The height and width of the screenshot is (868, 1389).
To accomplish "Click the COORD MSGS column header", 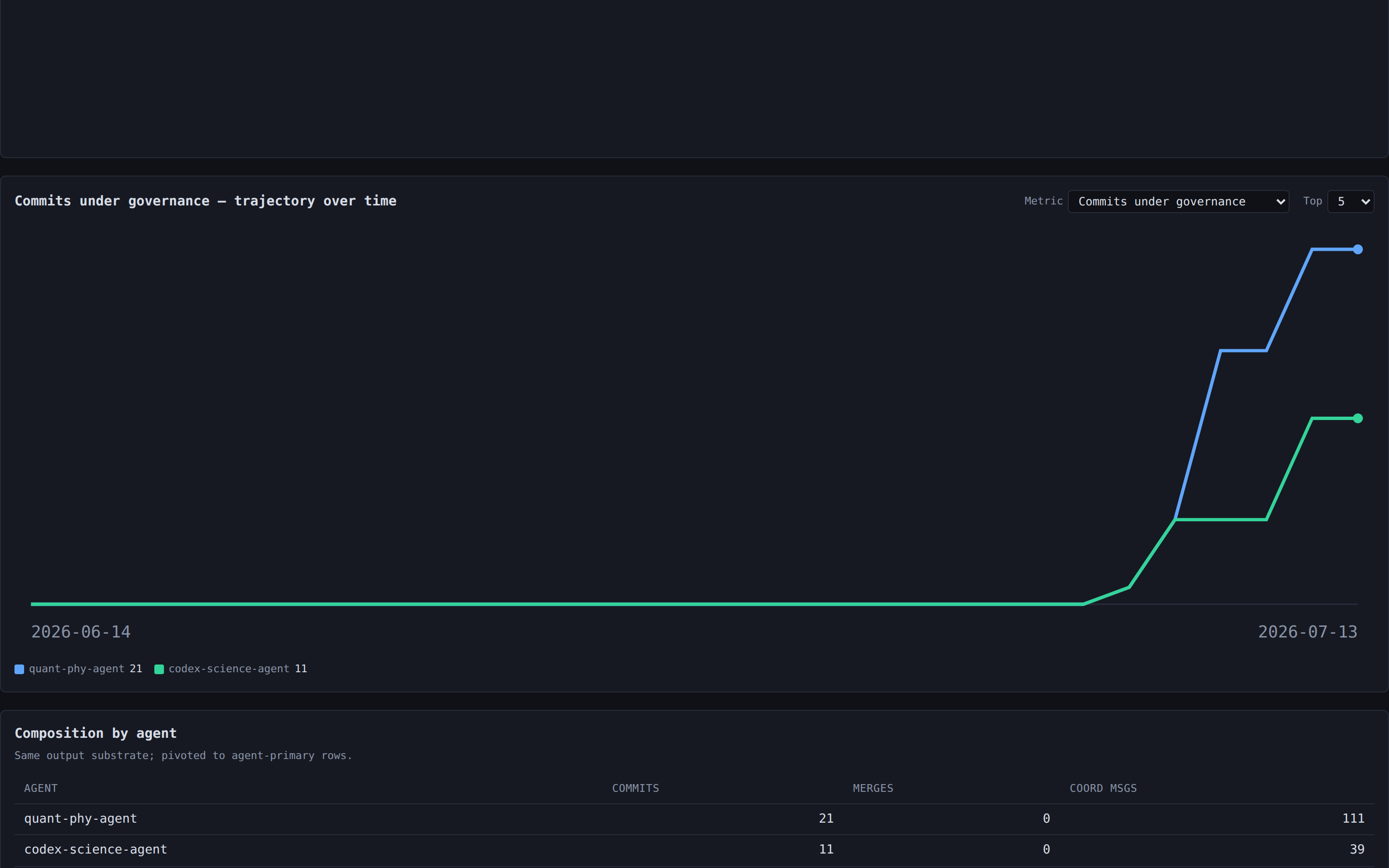I will pyautogui.click(x=1103, y=788).
